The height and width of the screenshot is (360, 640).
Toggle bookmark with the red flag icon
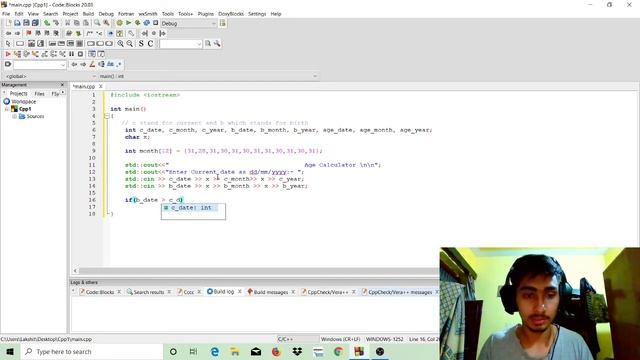29,33
